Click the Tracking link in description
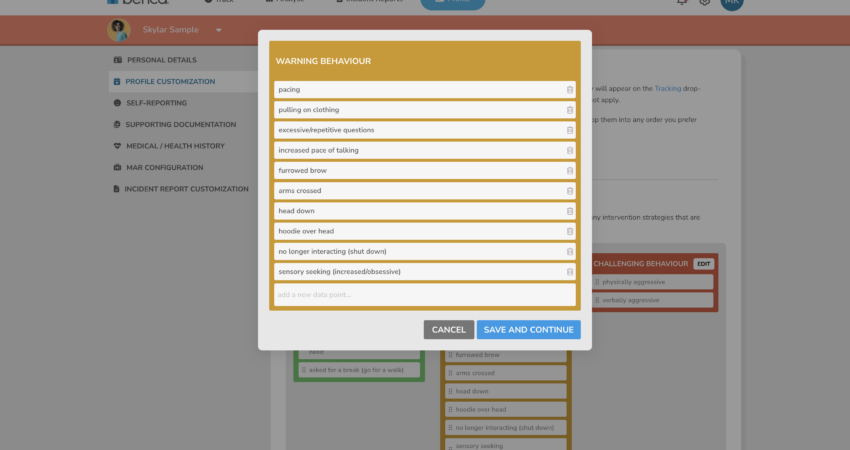 coord(667,88)
